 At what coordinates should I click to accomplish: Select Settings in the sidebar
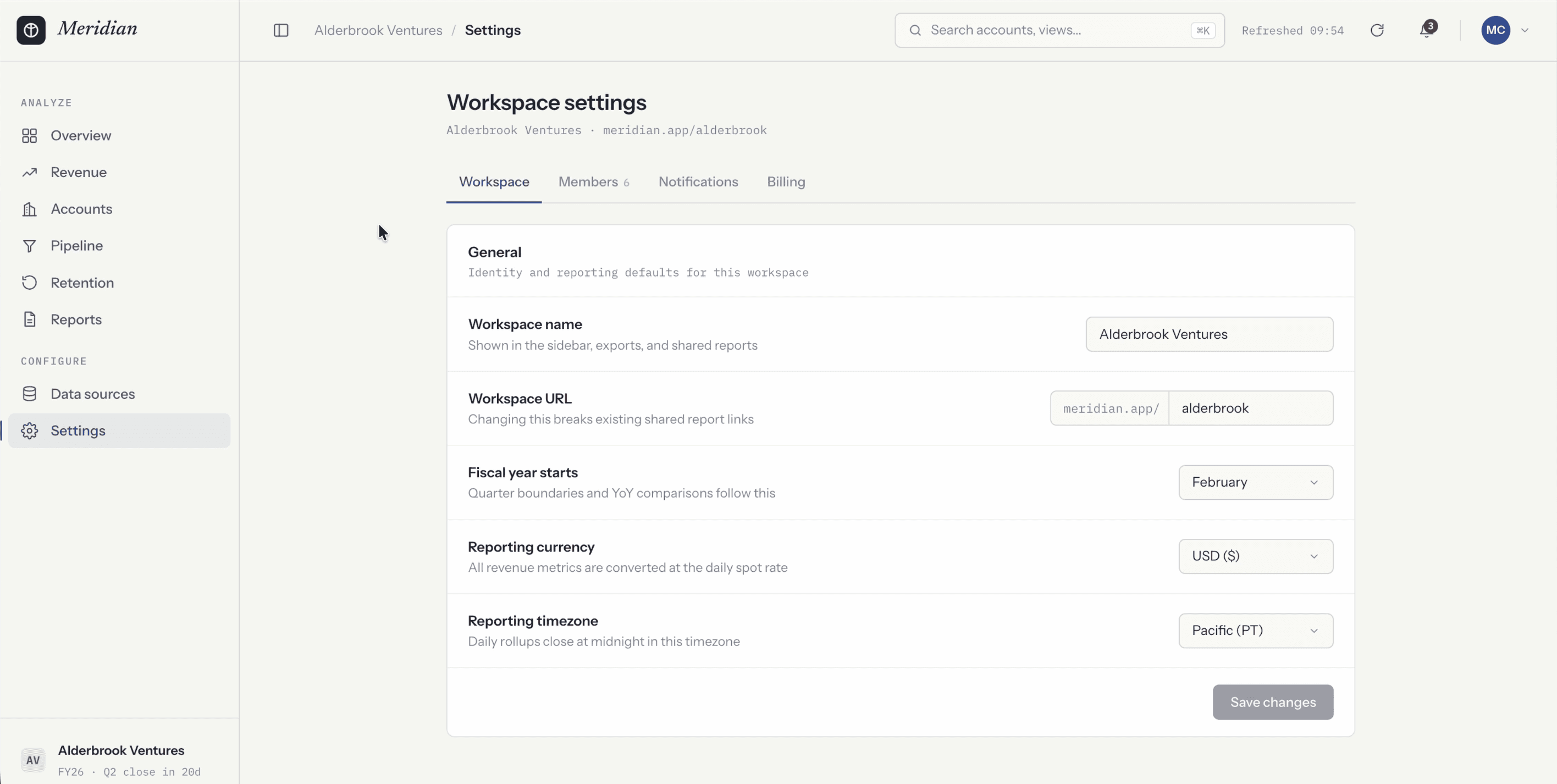[x=119, y=431]
